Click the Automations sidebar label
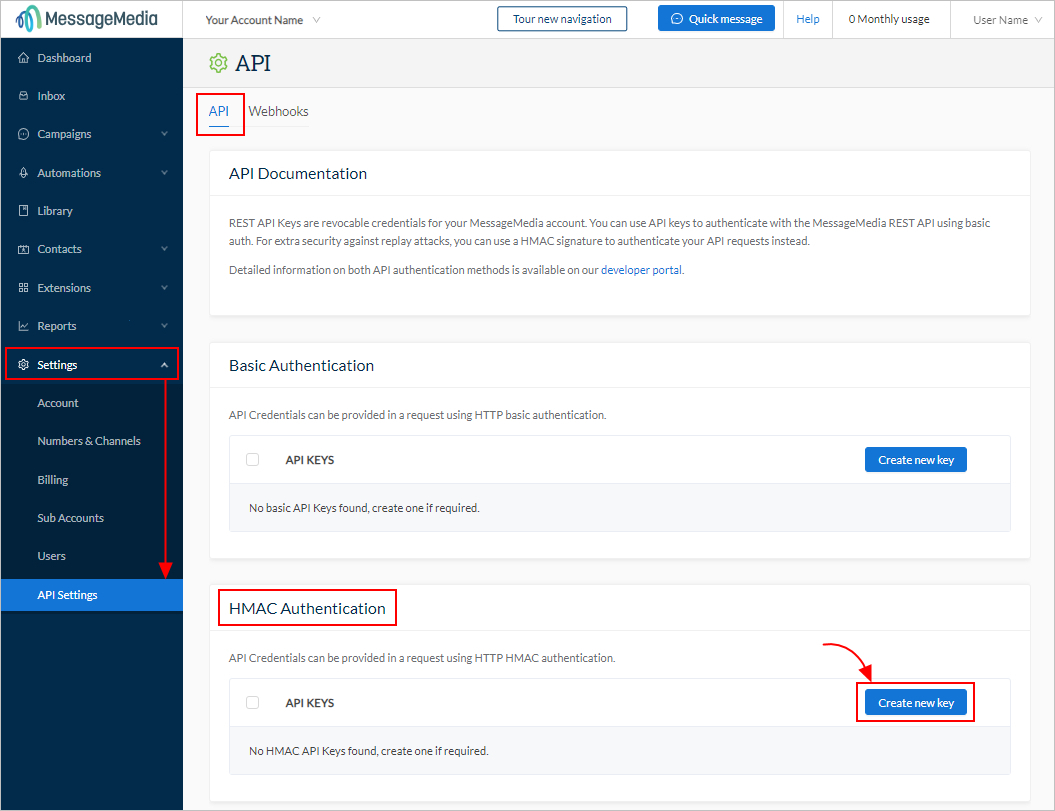Viewport: 1055px width, 811px height. click(x=69, y=173)
